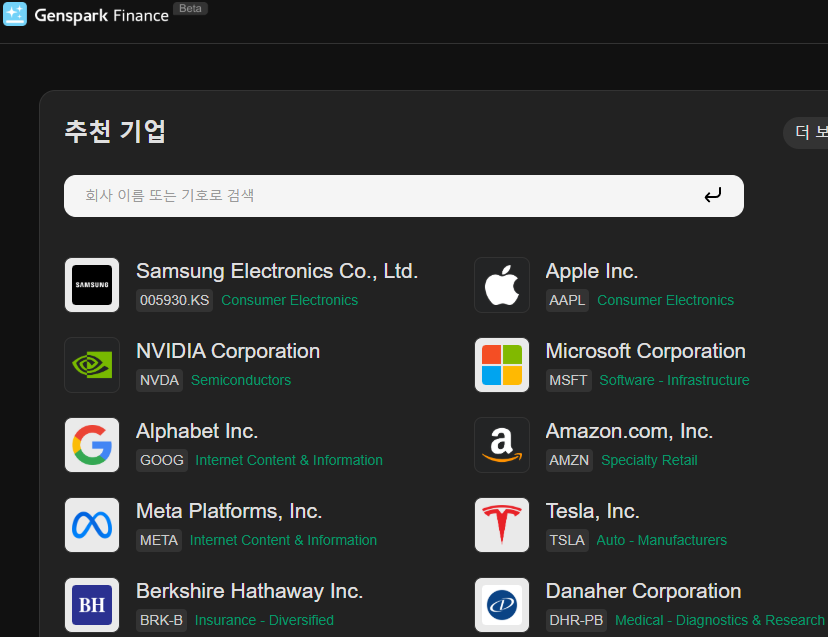Click Alphabet's Internet Content & Information label
Screen dimensions: 828x637
(x=289, y=460)
